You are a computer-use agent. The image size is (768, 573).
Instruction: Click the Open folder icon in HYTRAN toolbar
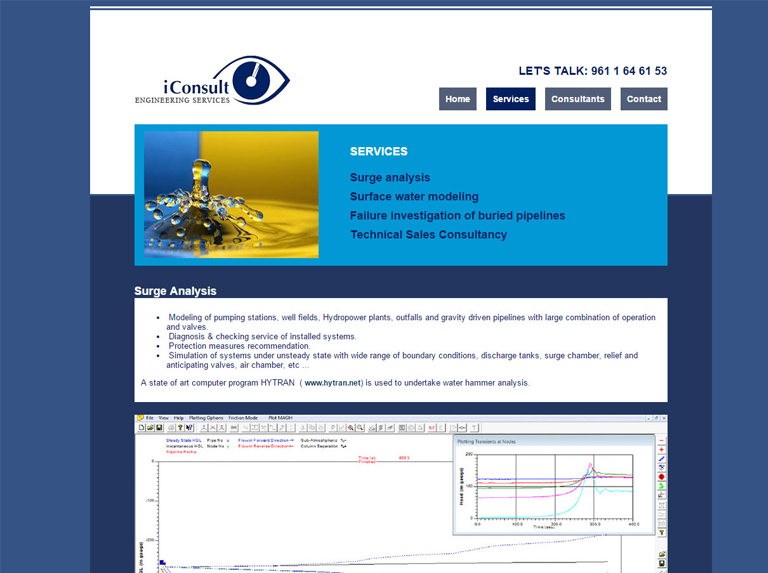(149, 427)
